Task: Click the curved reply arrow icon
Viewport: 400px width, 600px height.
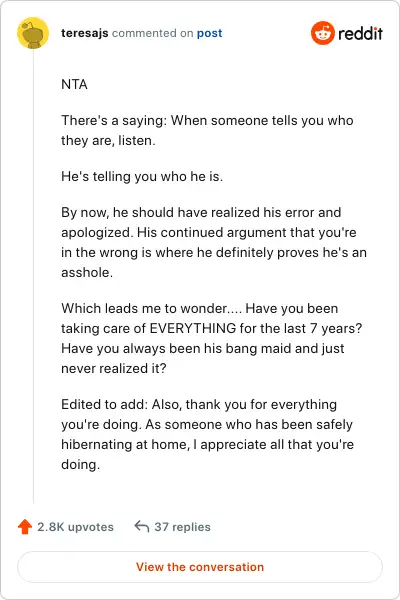Action: point(142,527)
